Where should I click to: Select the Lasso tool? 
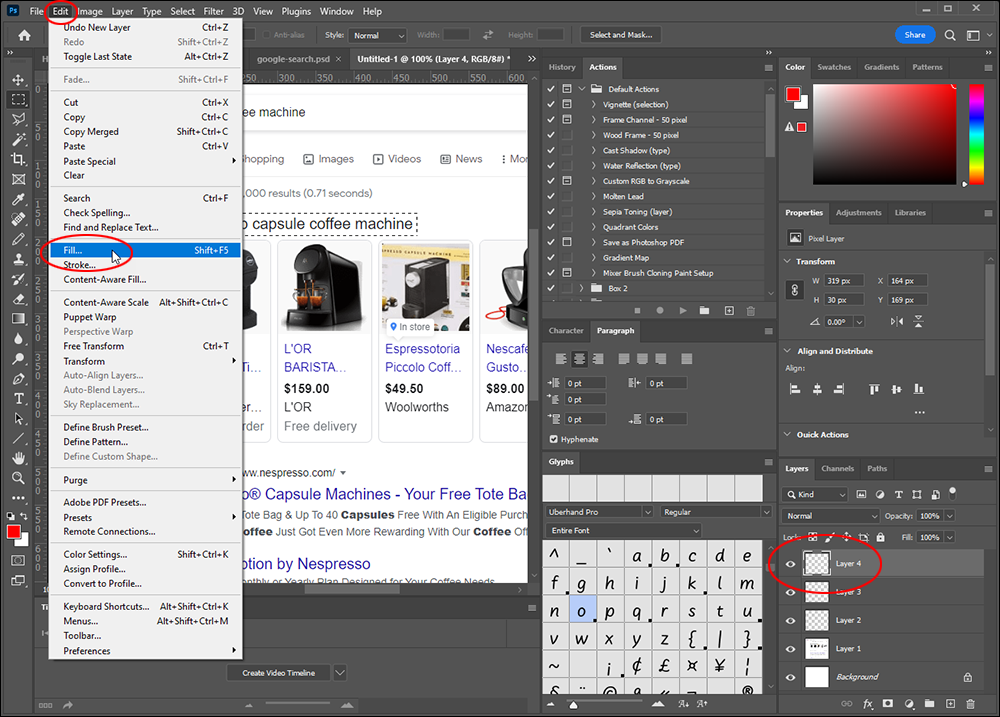(x=18, y=119)
